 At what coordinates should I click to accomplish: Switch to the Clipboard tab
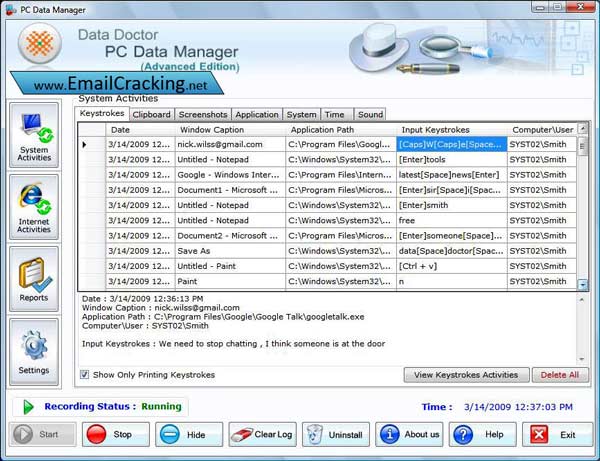tap(152, 114)
